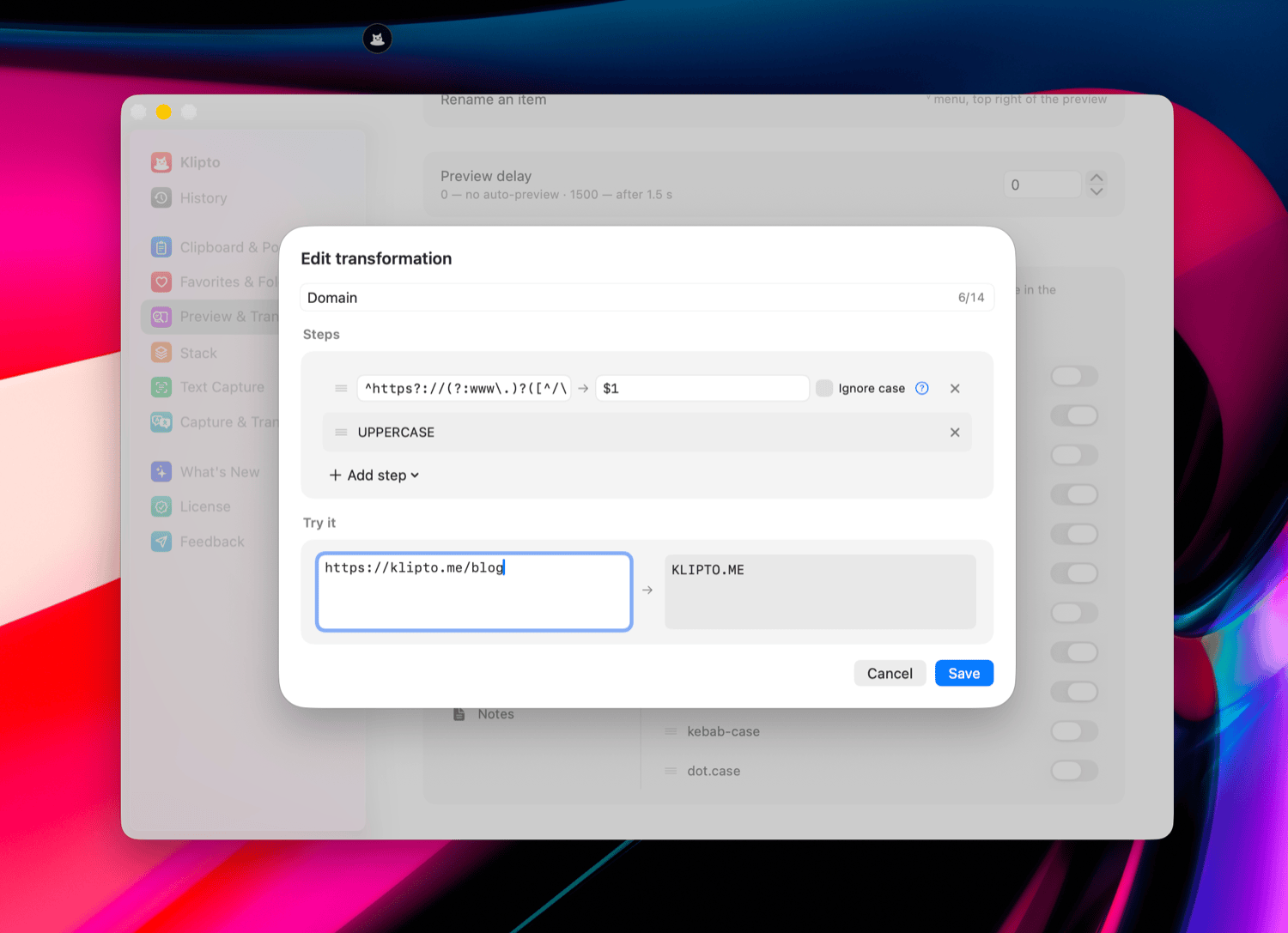Grab the regex step drag handle
This screenshot has width=1288, height=933.
(x=341, y=388)
